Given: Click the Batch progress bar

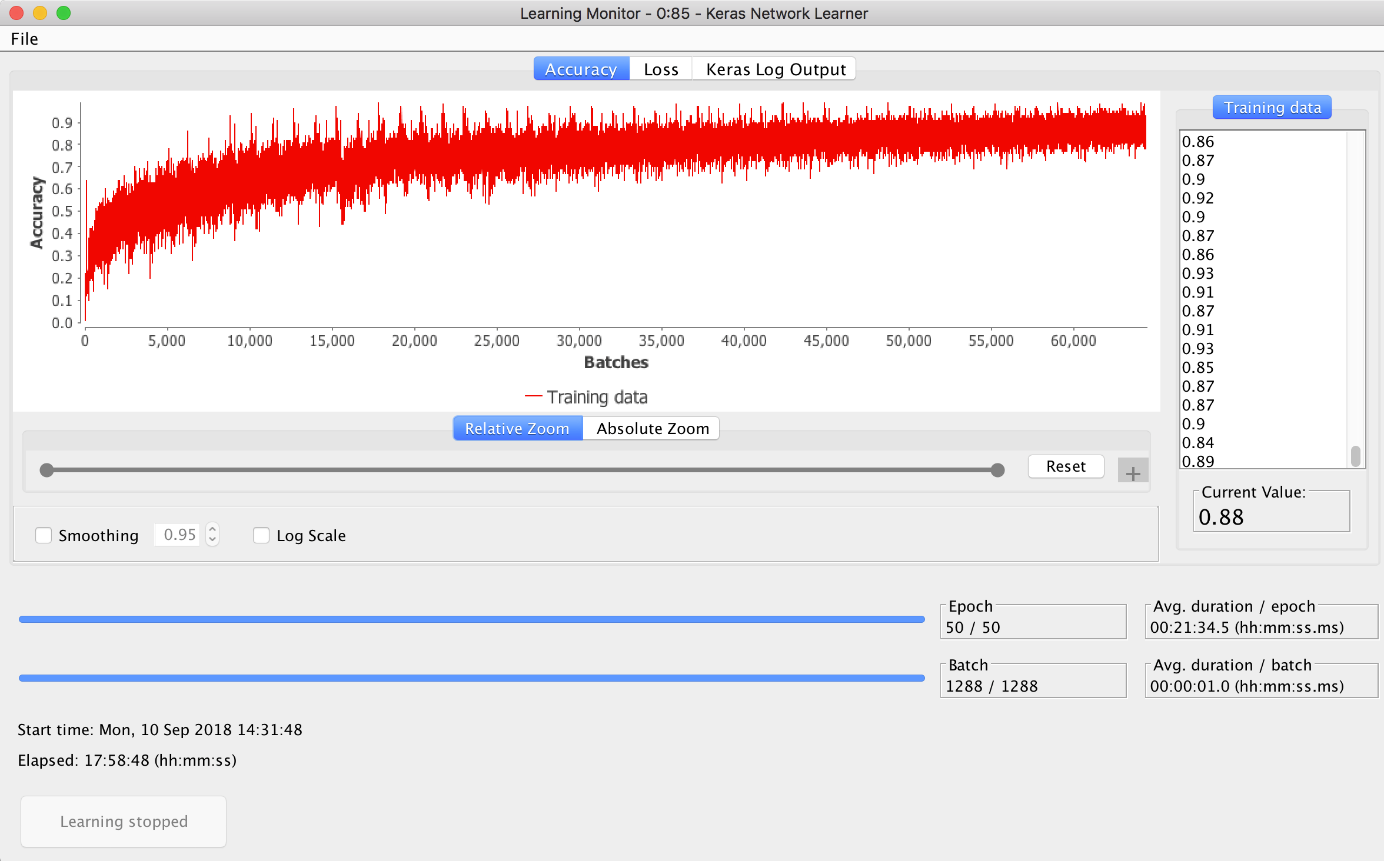Looking at the screenshot, I should pos(472,678).
